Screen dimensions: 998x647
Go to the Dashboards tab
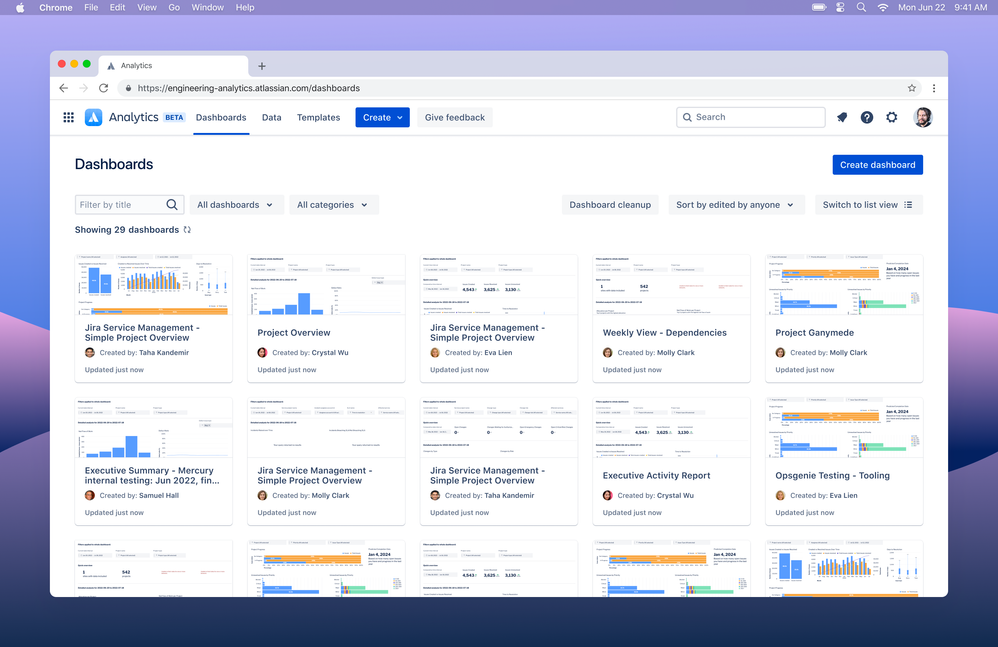pyautogui.click(x=221, y=117)
